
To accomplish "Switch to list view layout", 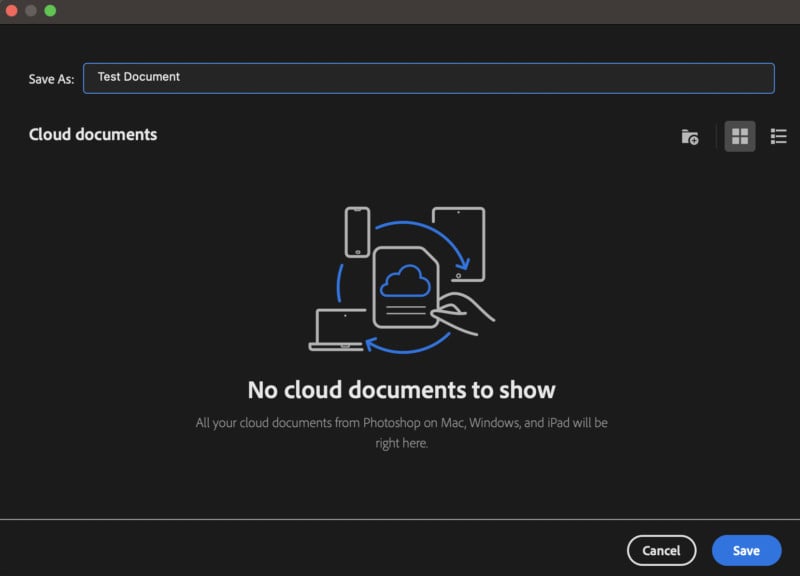I will [x=778, y=137].
